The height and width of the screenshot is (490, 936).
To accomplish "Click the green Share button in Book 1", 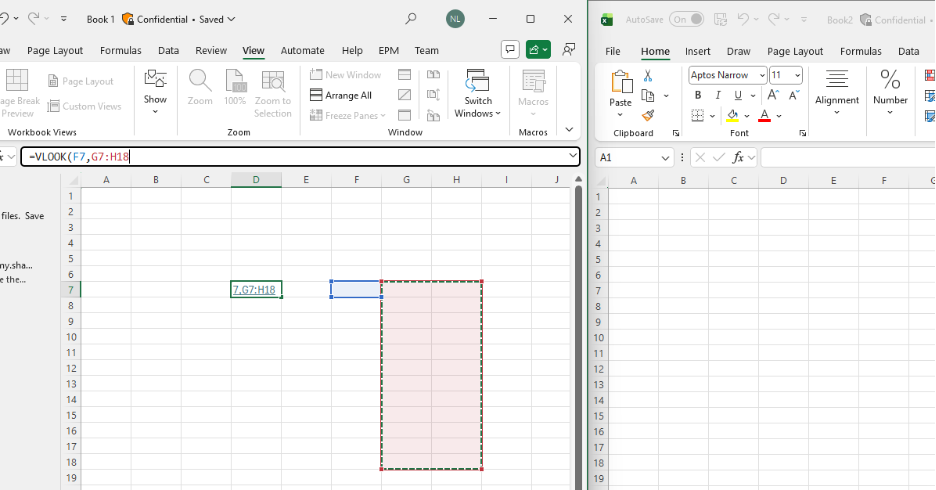I will click(x=538, y=50).
